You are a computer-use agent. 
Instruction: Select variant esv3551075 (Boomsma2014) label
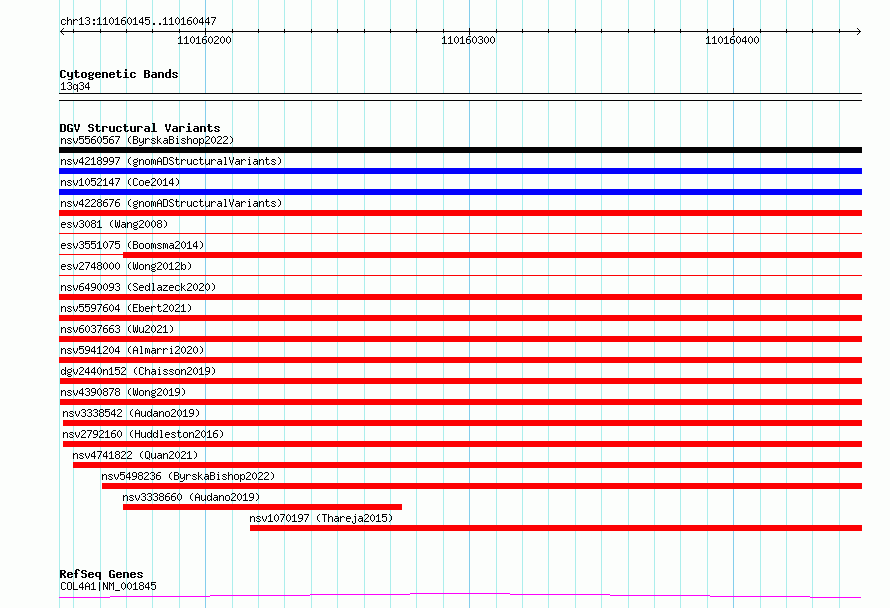(132, 245)
